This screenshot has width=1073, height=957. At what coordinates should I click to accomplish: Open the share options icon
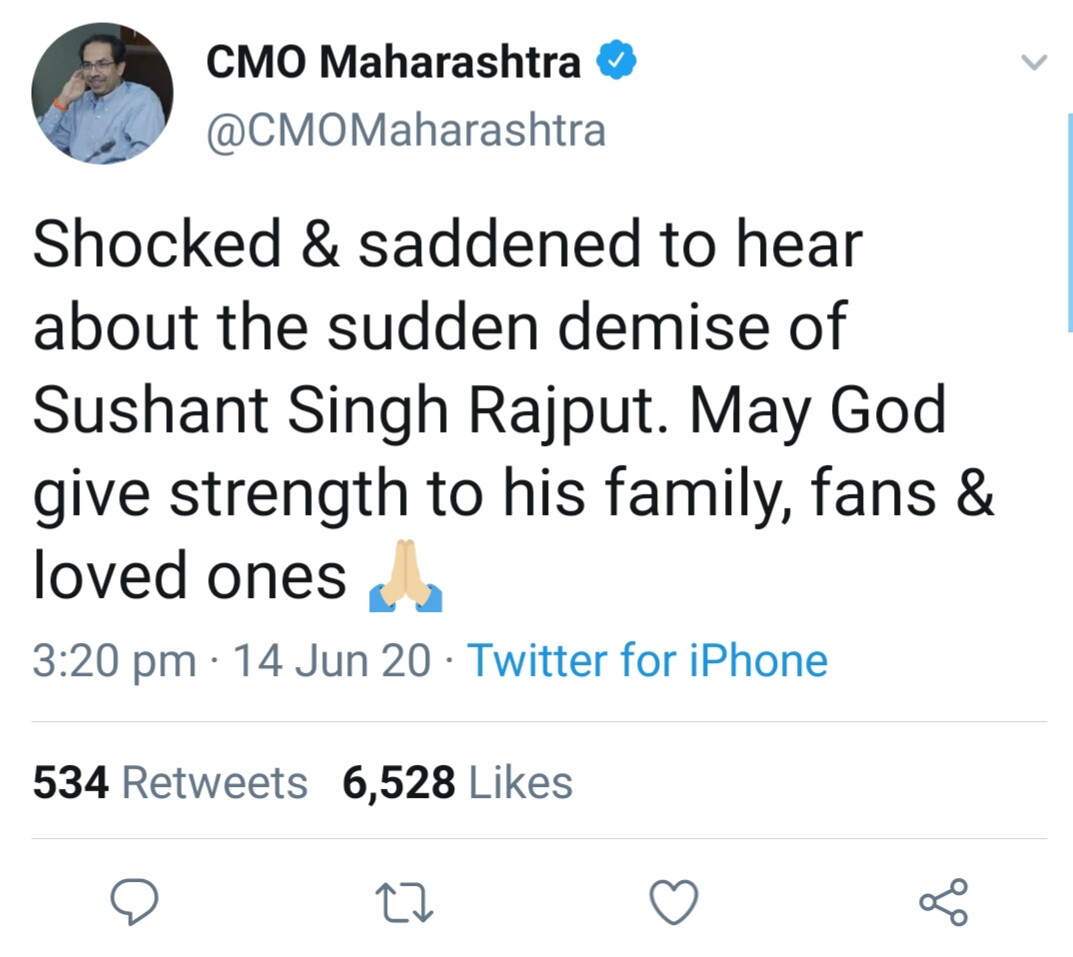pyautogui.click(x=943, y=902)
